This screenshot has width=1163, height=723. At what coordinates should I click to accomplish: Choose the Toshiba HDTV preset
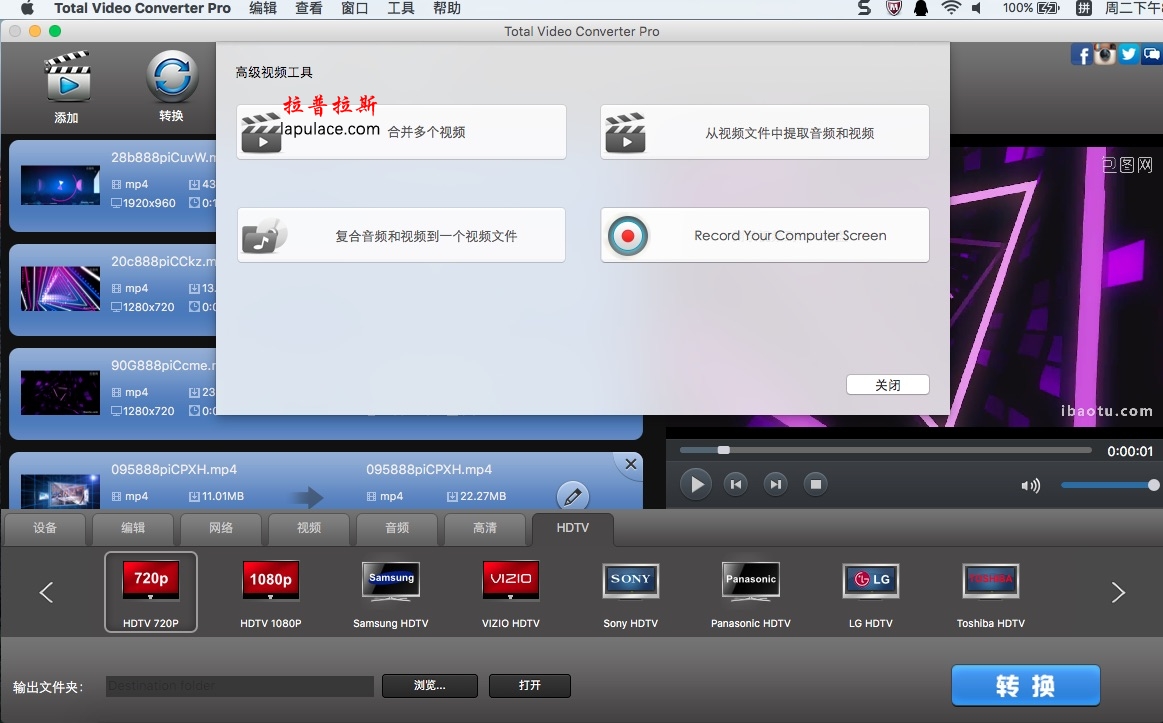(x=991, y=593)
